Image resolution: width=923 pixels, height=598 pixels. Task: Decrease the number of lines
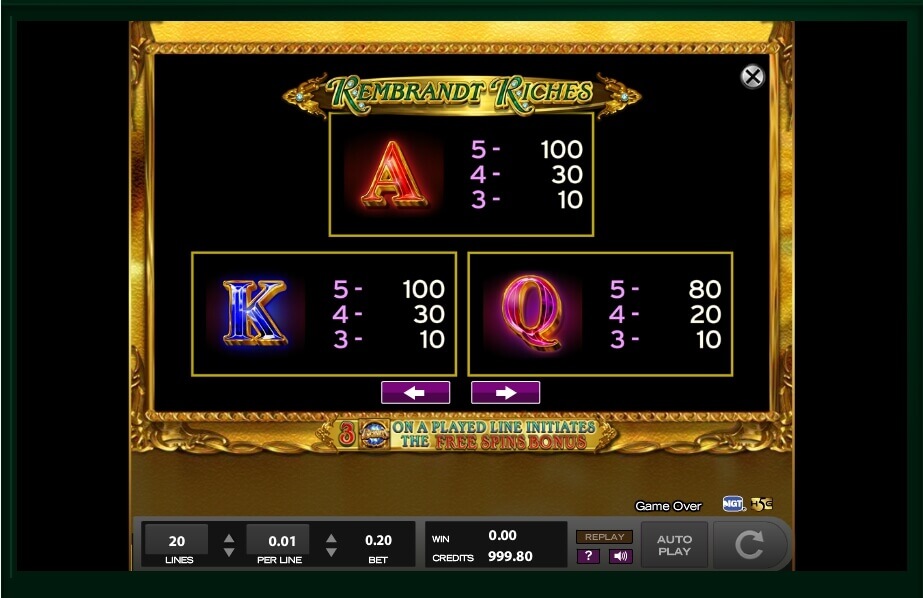click(229, 552)
